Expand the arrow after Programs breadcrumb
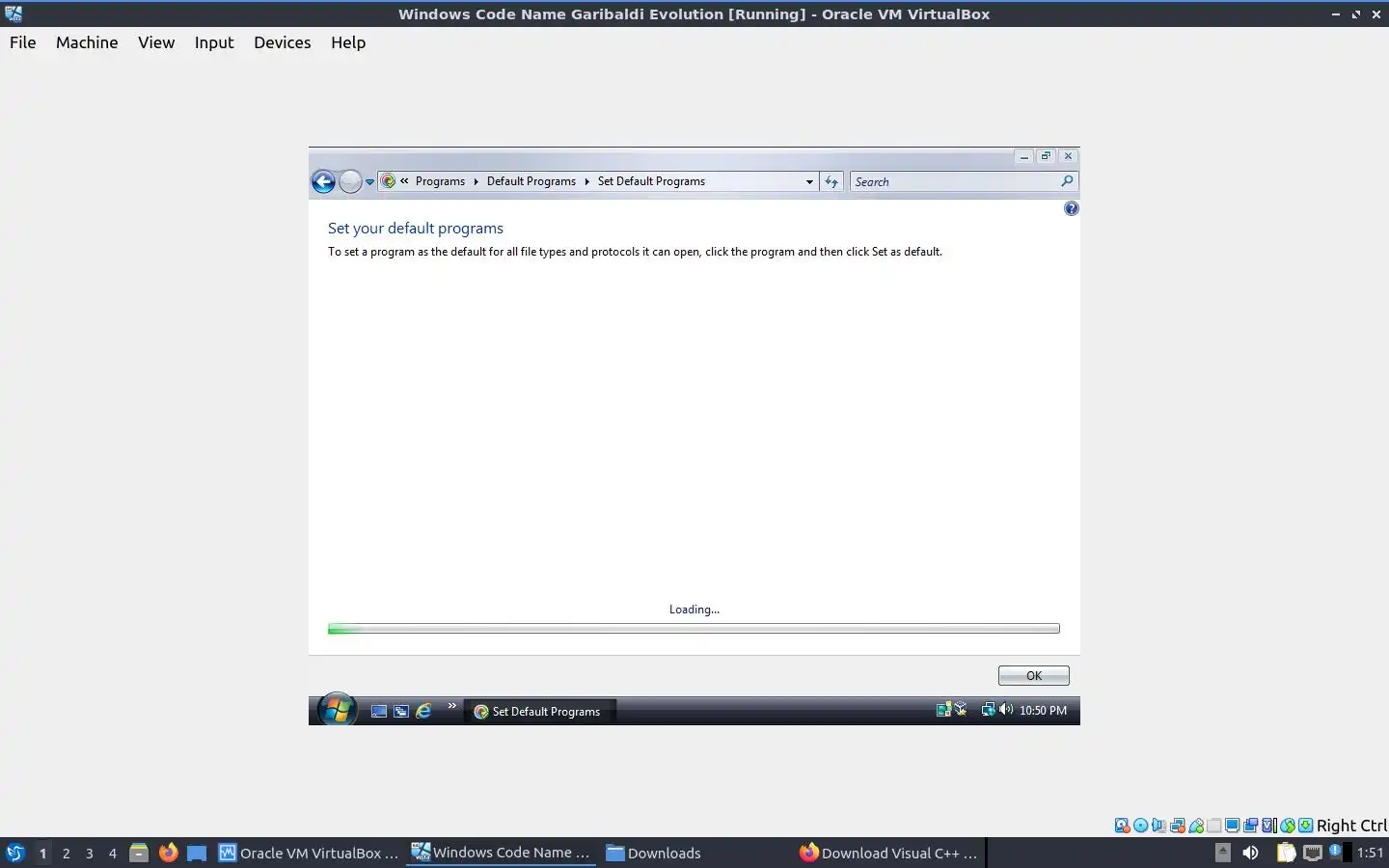Viewport: 1389px width, 868px height. pyautogui.click(x=476, y=181)
